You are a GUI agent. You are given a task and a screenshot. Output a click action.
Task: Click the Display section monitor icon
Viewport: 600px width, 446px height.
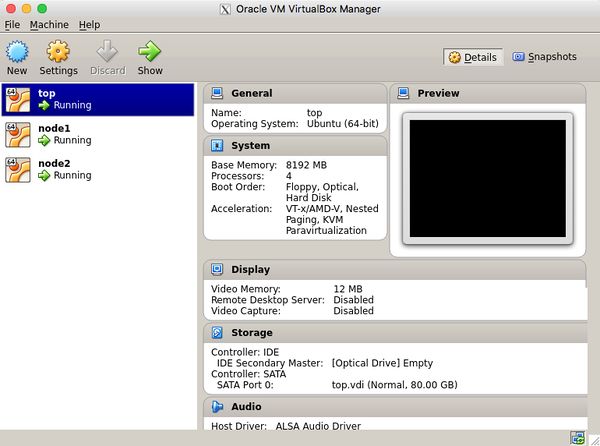[218, 270]
